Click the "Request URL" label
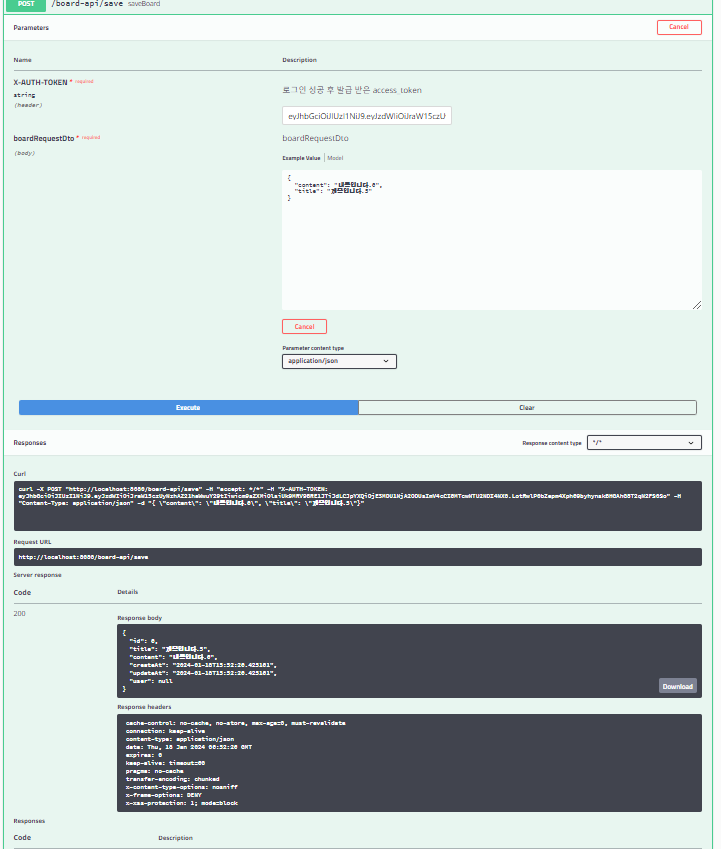 pos(32,542)
